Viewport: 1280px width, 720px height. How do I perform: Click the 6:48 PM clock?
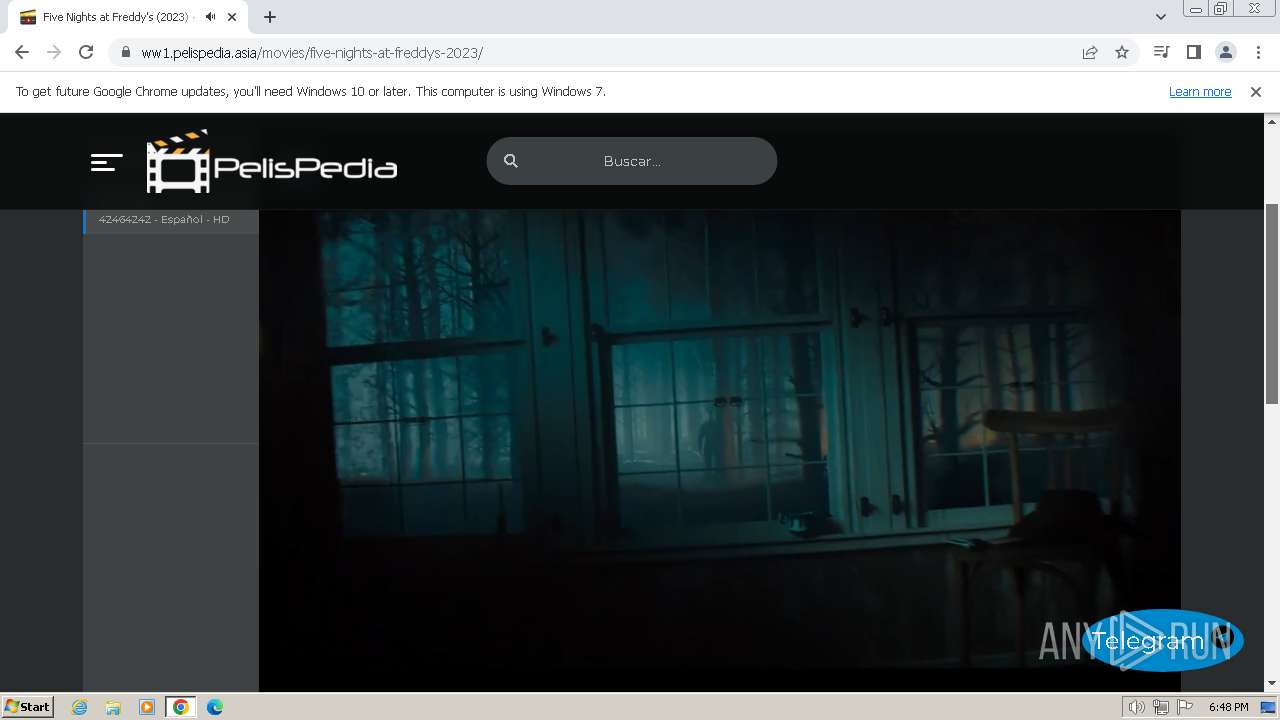(x=1228, y=707)
